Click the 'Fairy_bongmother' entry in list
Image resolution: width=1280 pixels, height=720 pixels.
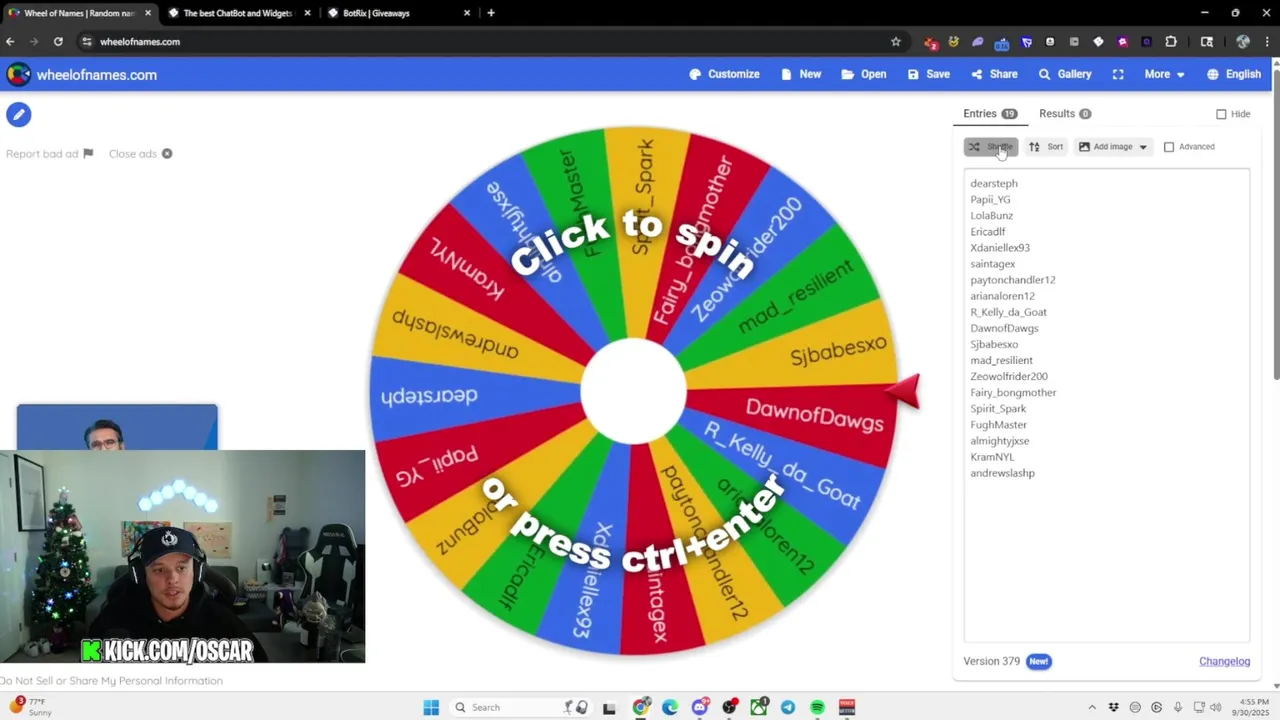pyautogui.click(x=1013, y=392)
